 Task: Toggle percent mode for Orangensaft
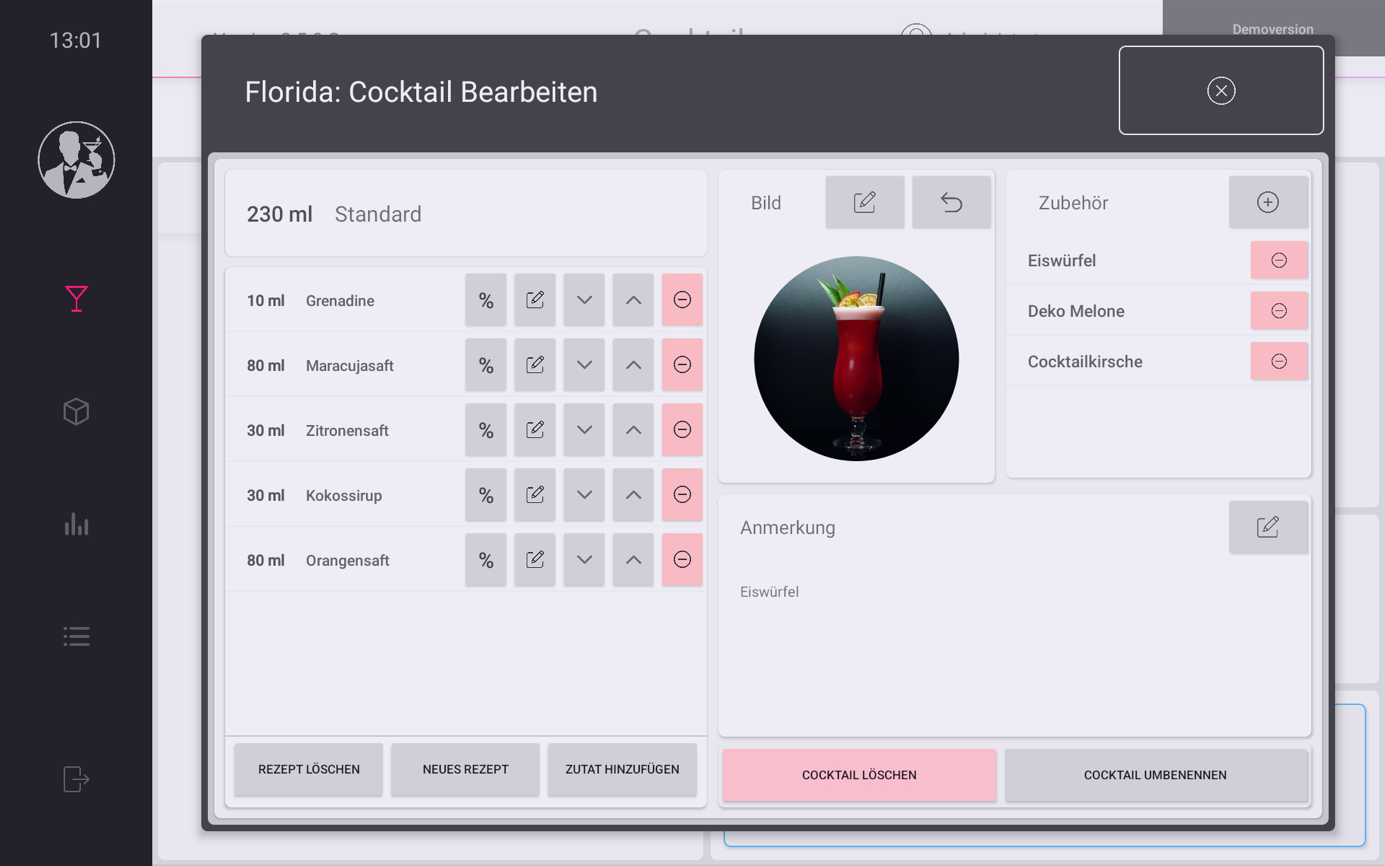(486, 560)
